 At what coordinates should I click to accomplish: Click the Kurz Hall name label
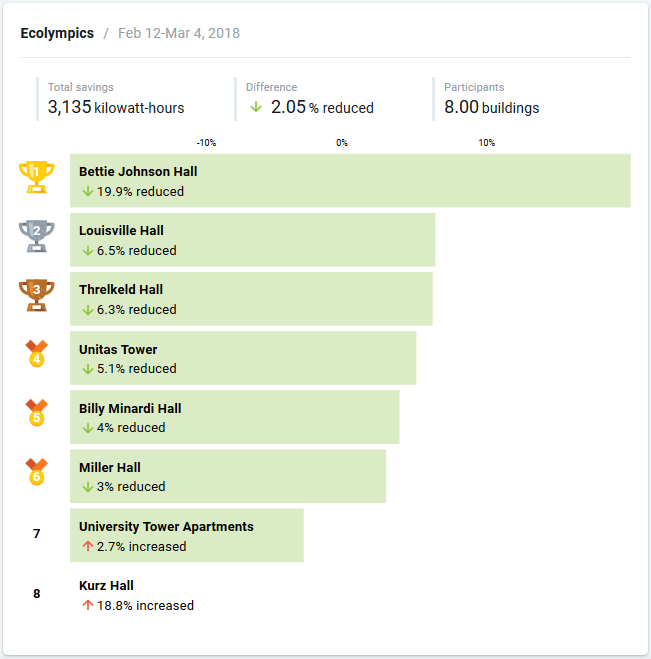click(x=106, y=585)
